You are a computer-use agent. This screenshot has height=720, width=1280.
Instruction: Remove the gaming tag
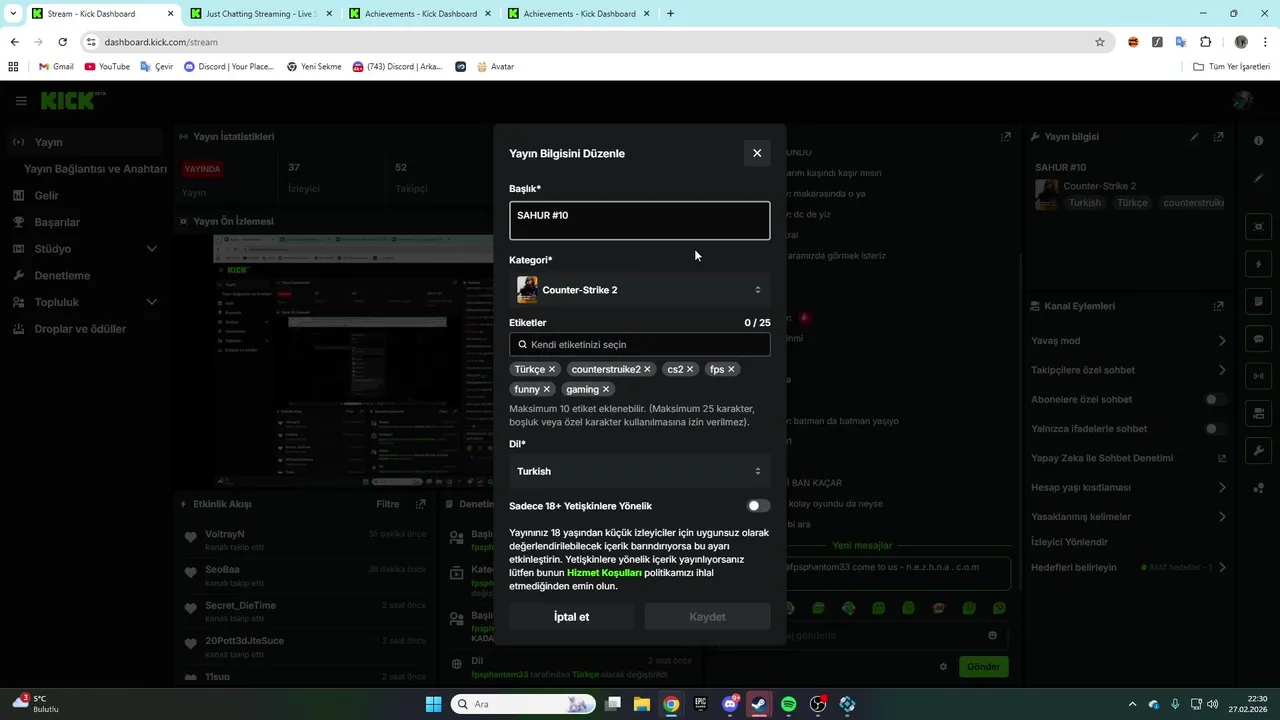[x=606, y=389]
